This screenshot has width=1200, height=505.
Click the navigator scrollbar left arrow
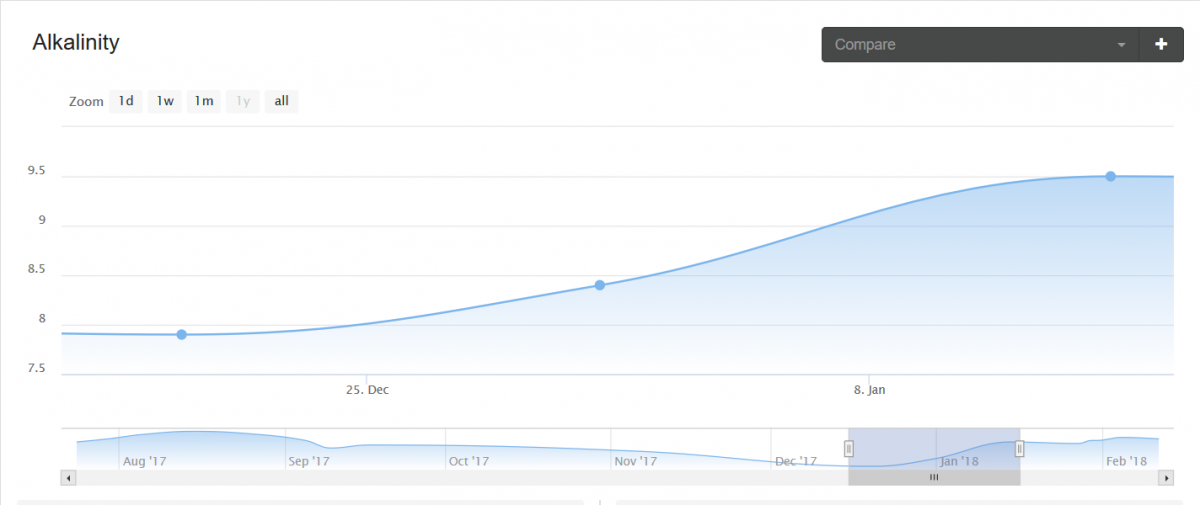(68, 478)
